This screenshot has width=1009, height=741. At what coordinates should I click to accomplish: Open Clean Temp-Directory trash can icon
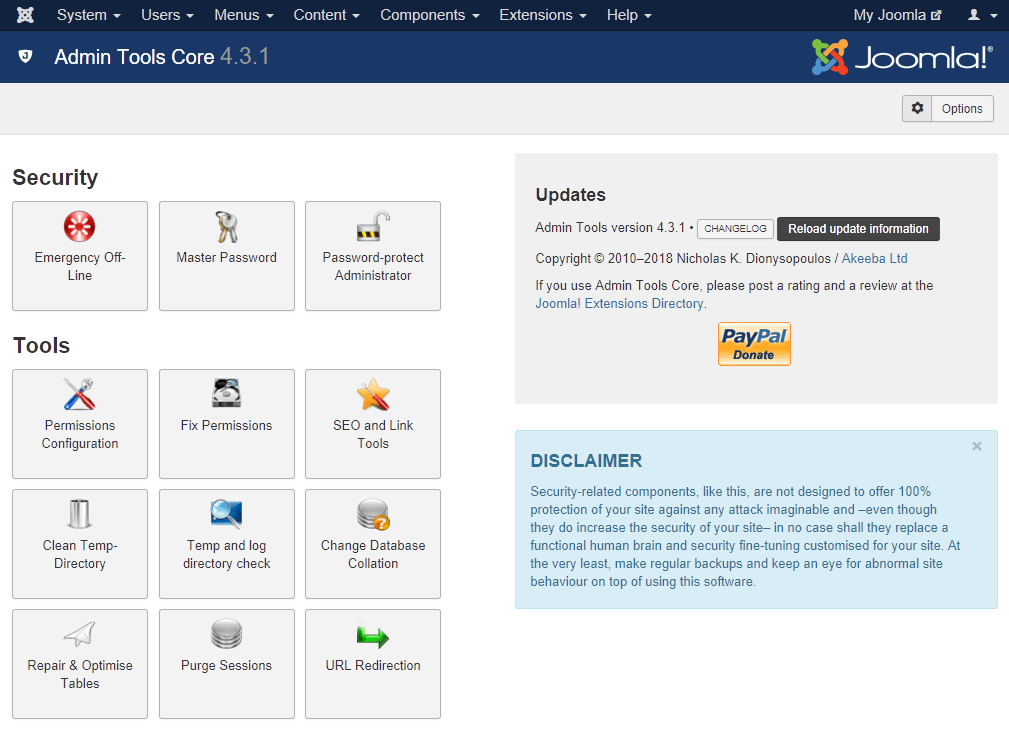[x=80, y=514]
